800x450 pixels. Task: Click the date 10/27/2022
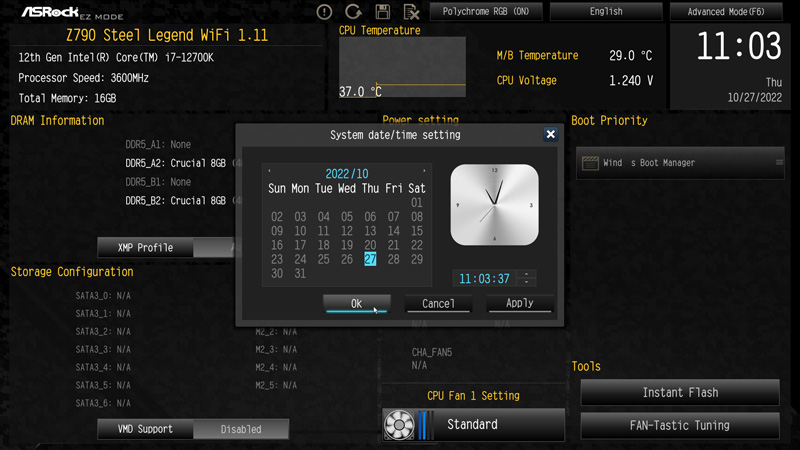pyautogui.click(x=755, y=97)
